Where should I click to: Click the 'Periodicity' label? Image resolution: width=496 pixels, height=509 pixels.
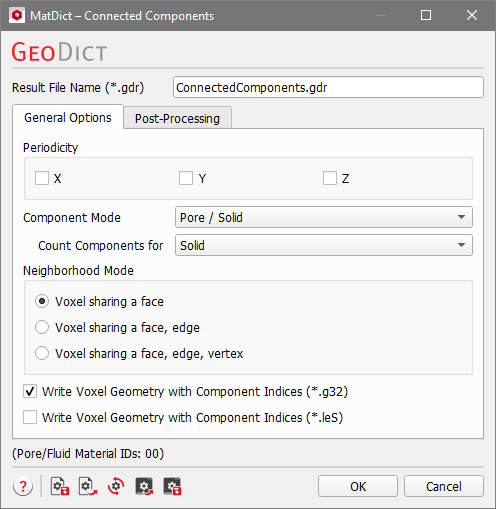tap(50, 147)
